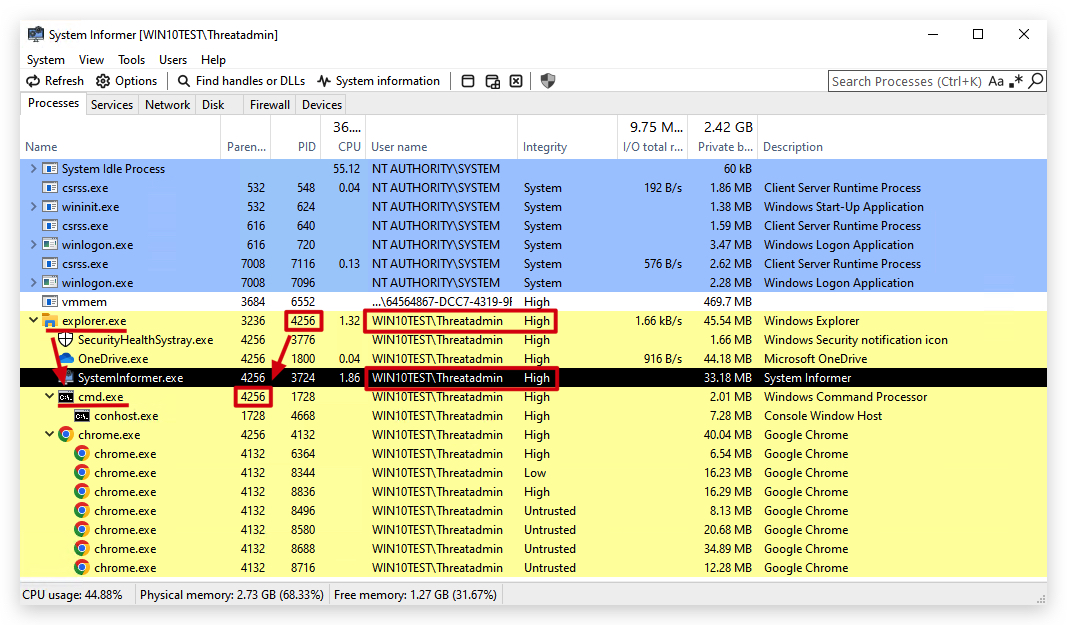Open Options via the gear icon
This screenshot has height=625, width=1067.
click(103, 81)
